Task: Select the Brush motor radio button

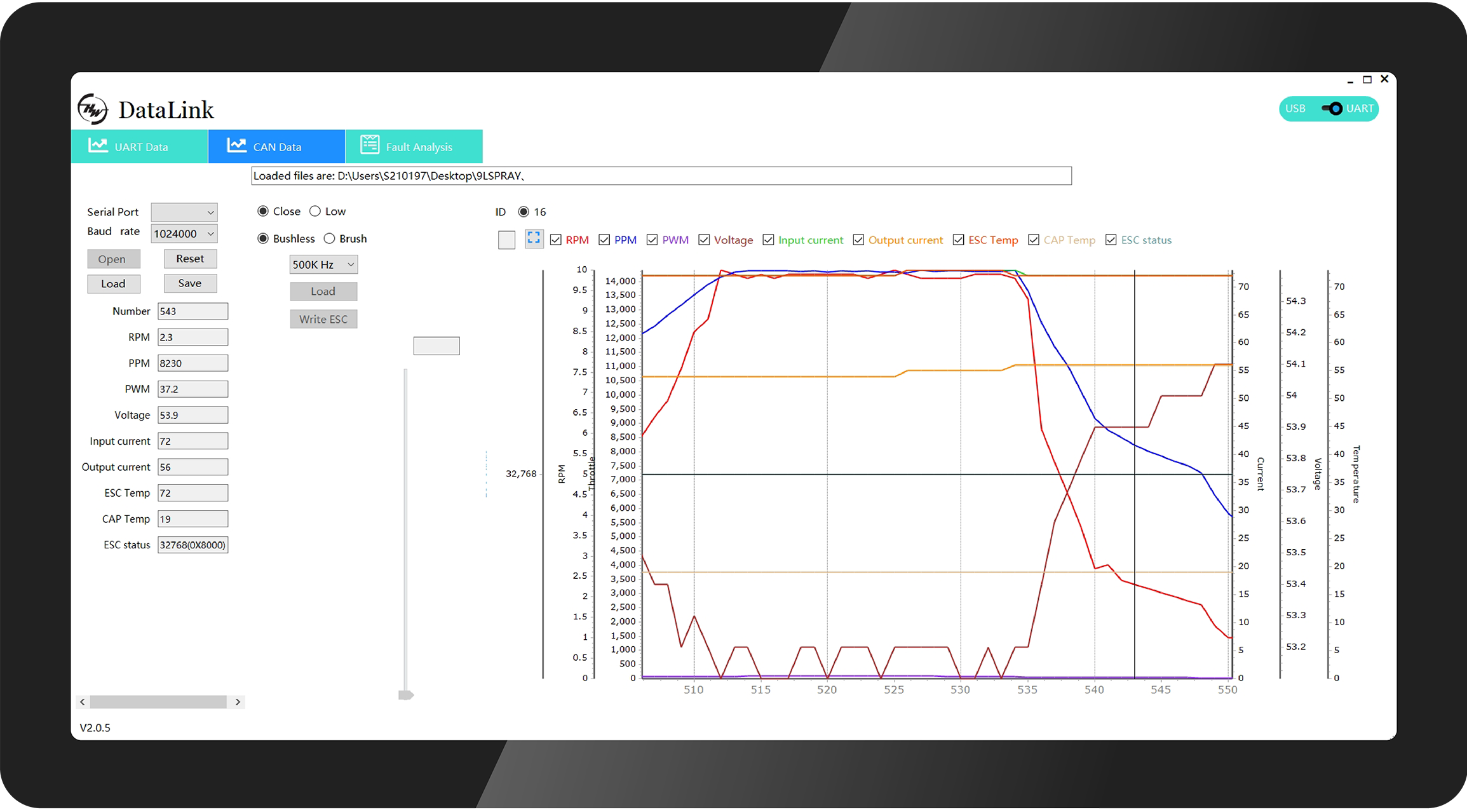Action: pos(329,239)
